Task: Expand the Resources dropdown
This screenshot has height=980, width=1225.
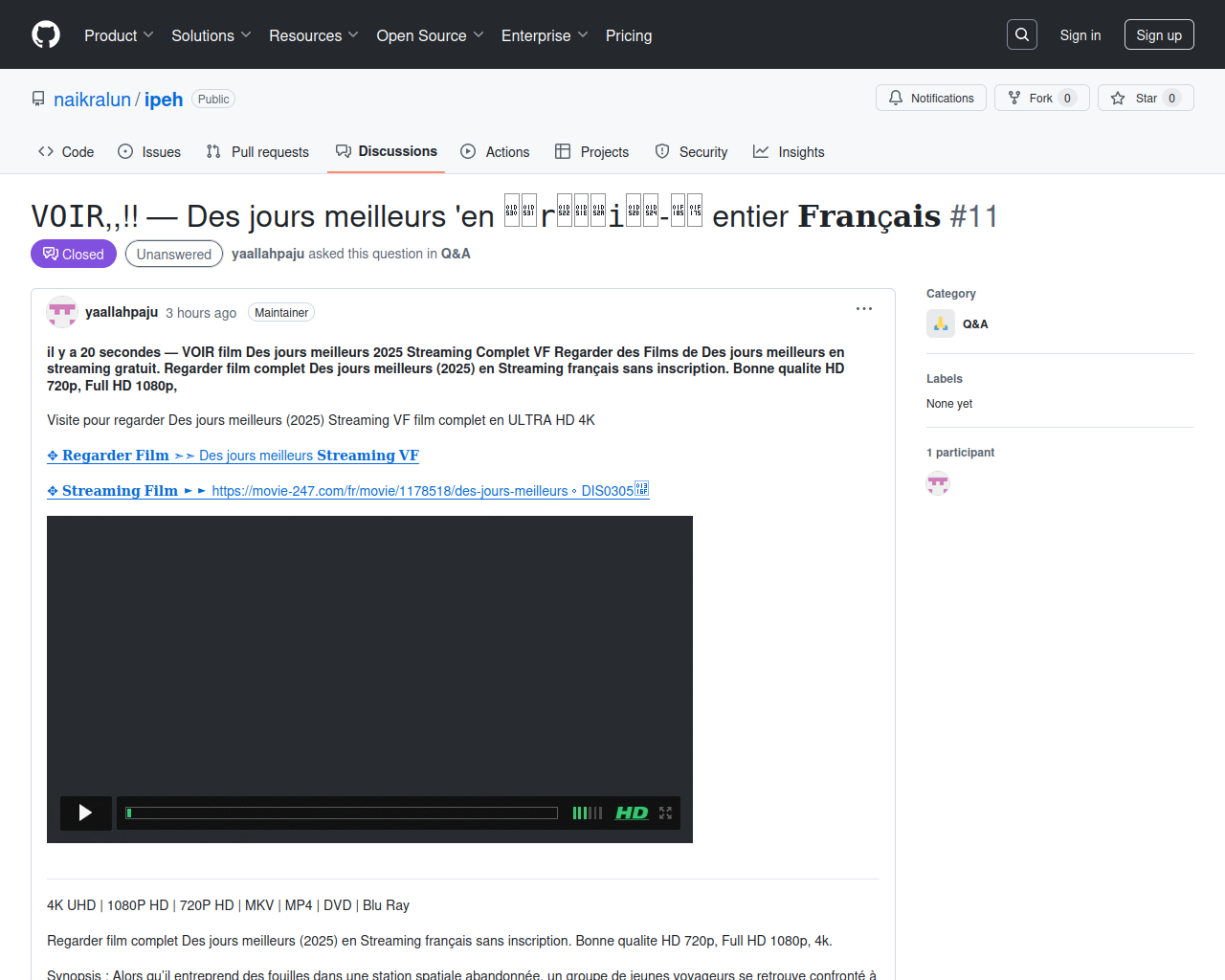Action: 314,35
